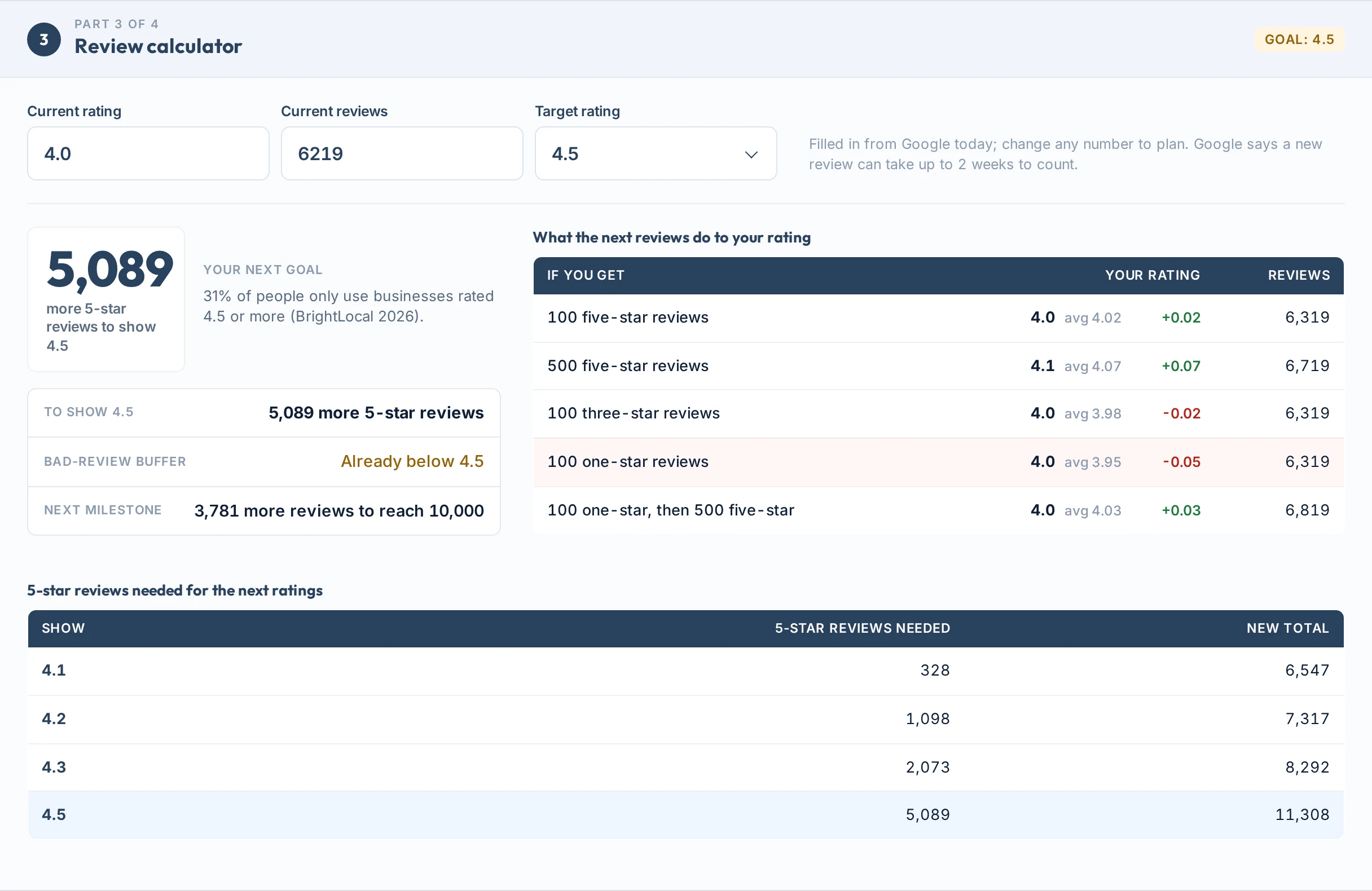Click the 6,819 reviews total cell
Screen dimensions: 1372x891
point(1308,510)
